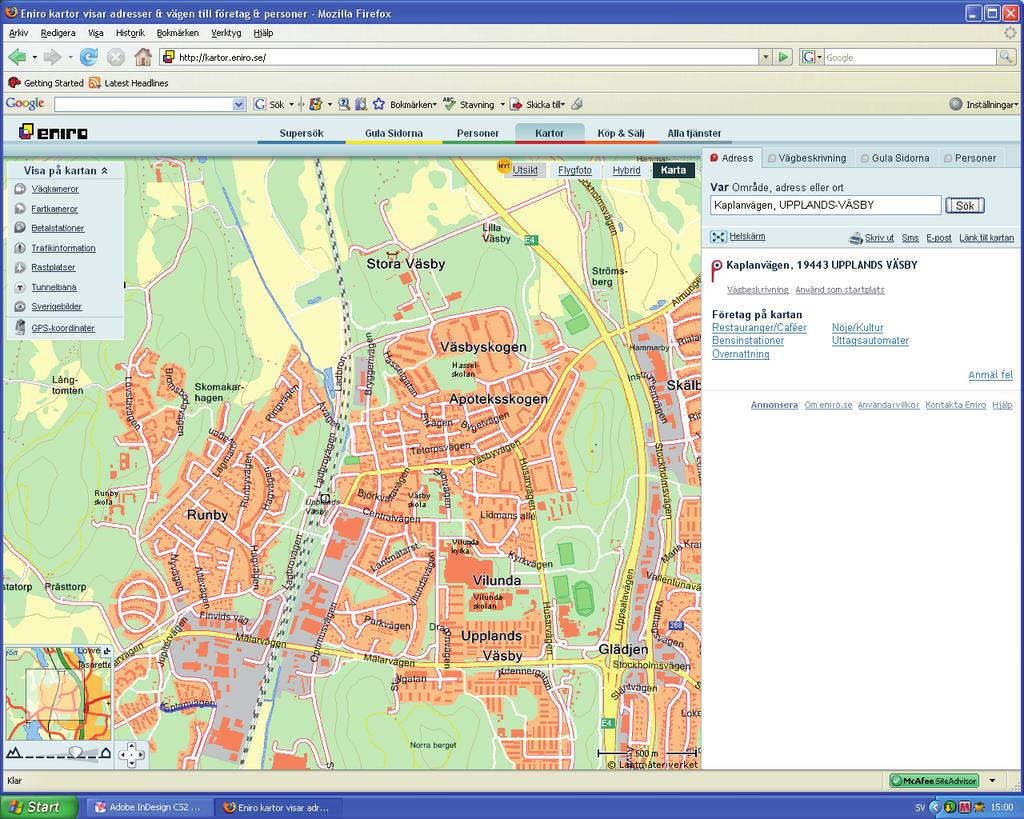The height and width of the screenshot is (819, 1024).
Task: Click the overview mini-map thumbnail
Action: pyautogui.click(x=58, y=694)
